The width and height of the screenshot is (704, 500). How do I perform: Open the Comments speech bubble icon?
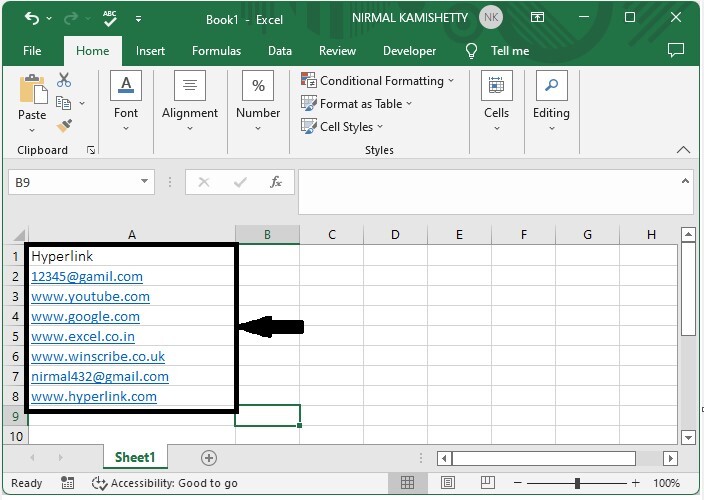[676, 50]
